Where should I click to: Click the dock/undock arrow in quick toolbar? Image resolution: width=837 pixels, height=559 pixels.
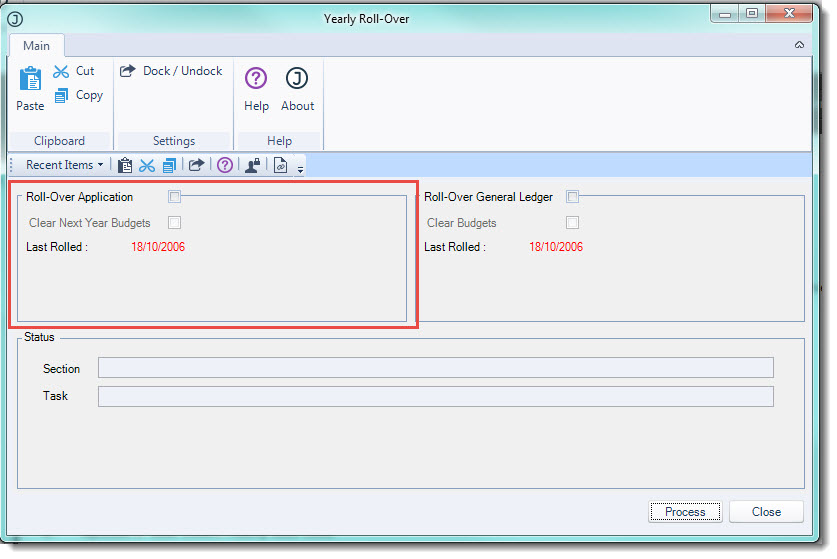(196, 165)
